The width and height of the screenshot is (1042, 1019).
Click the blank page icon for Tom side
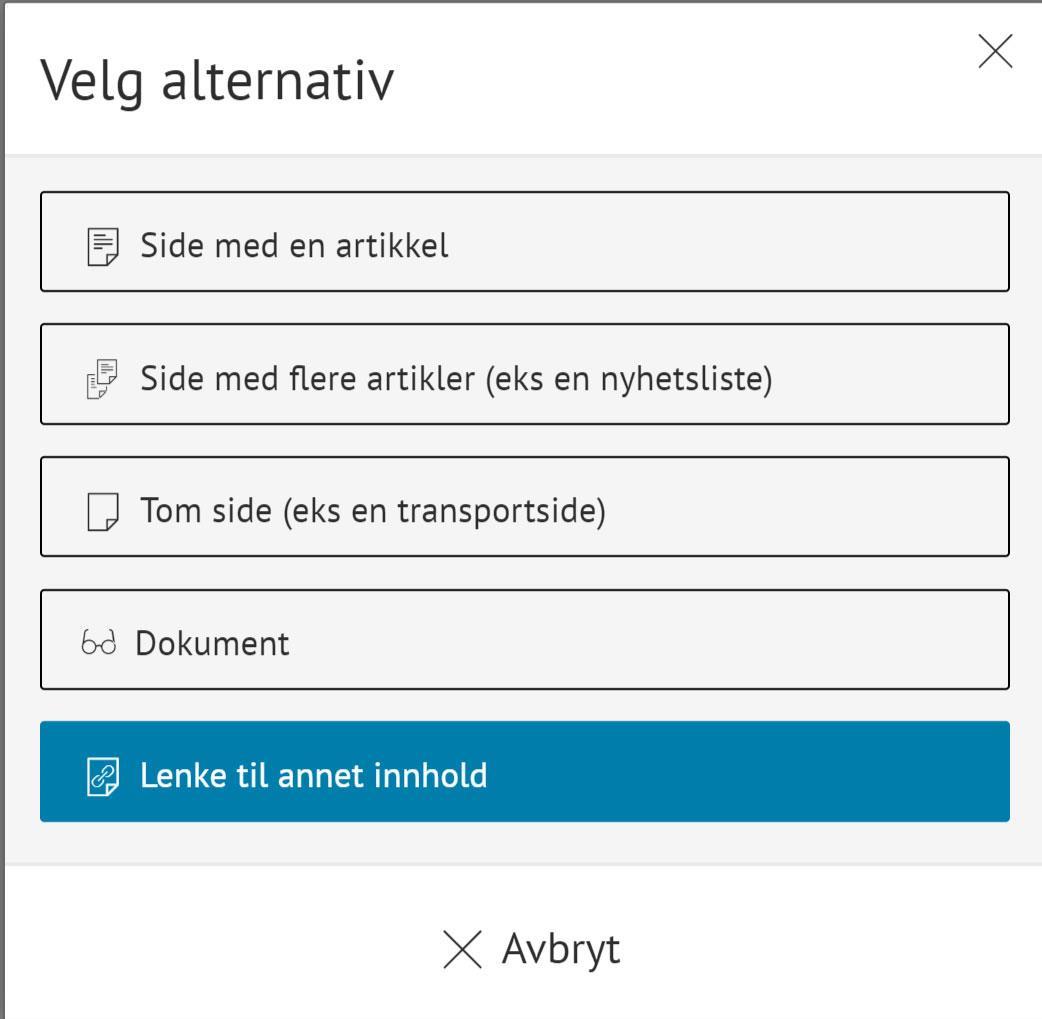[x=102, y=512]
